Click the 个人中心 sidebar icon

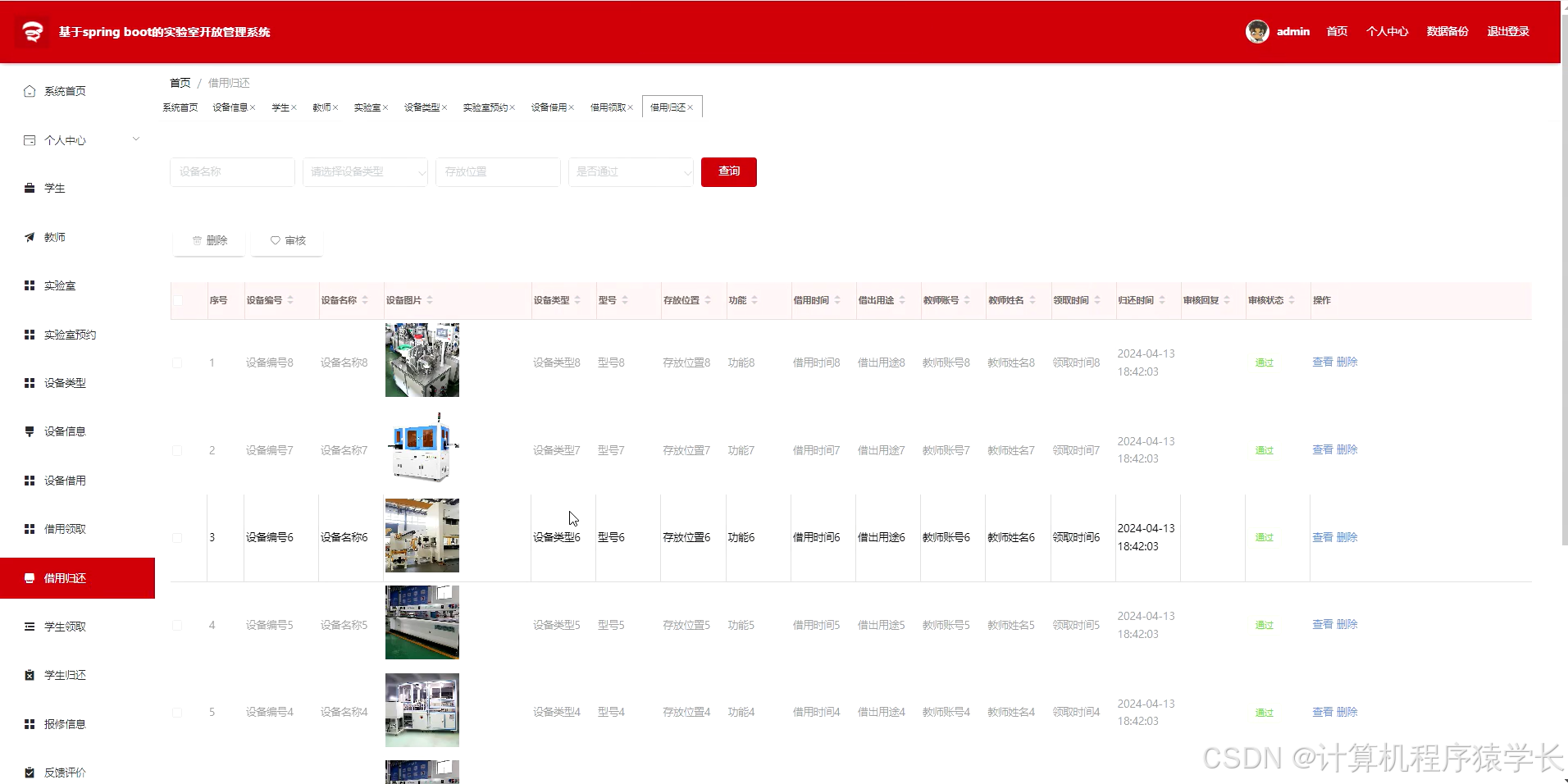tap(30, 140)
